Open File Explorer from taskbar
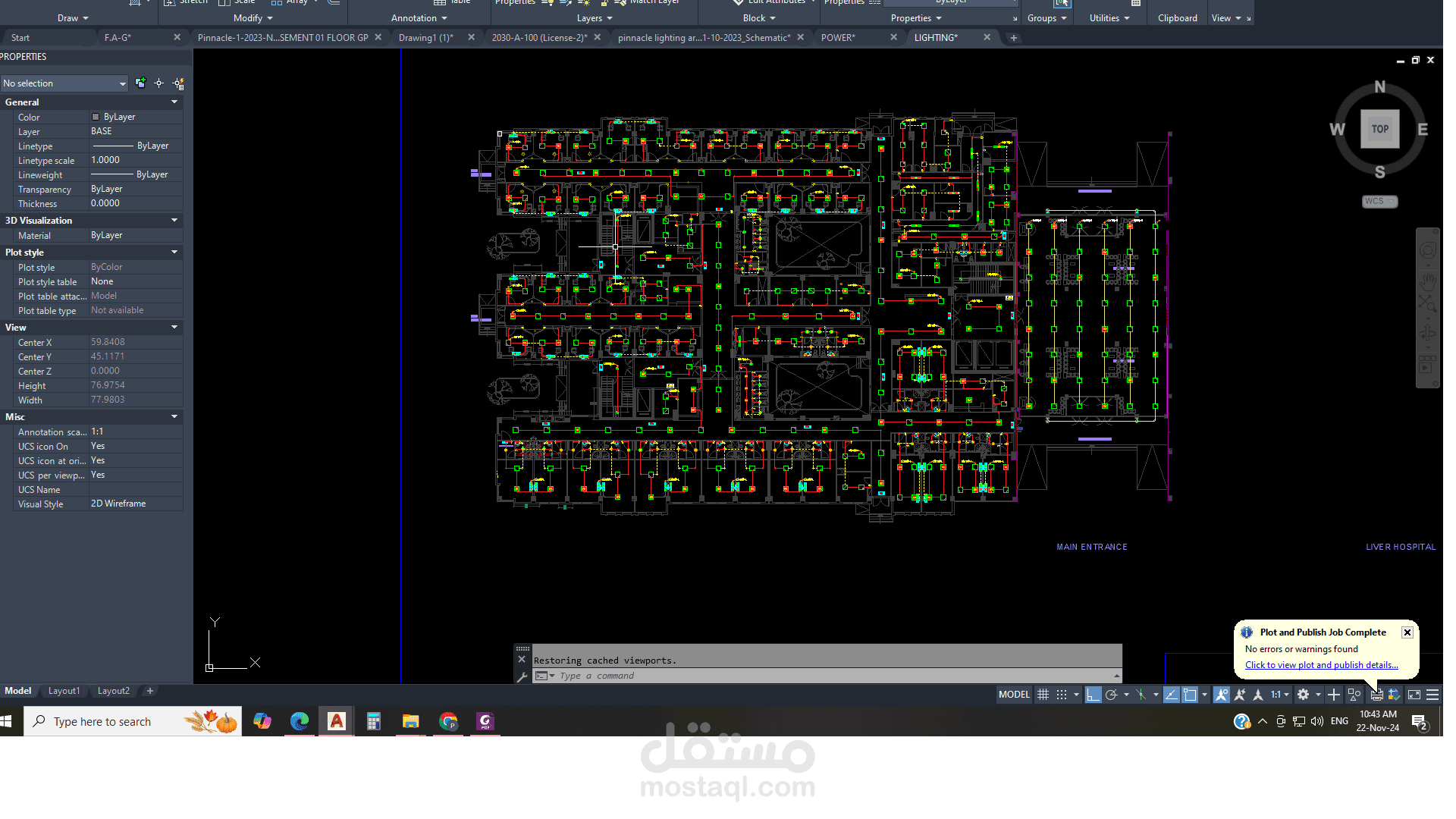The image size is (1456, 819). coord(410,721)
